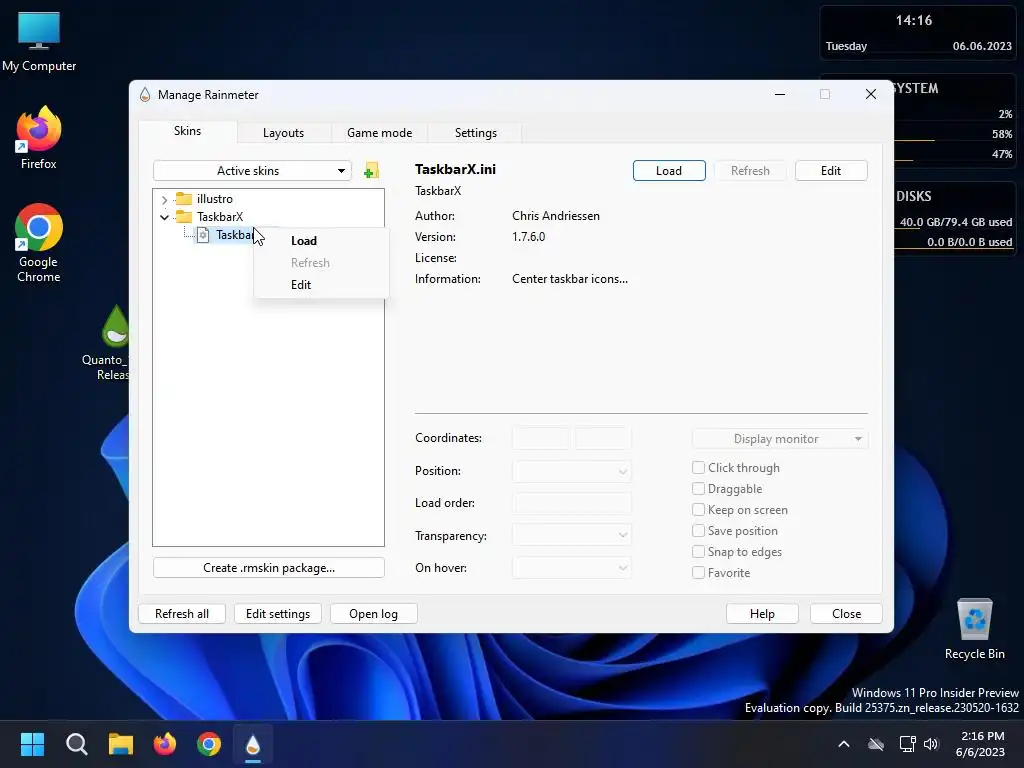
Task: Click the Rainmeter taskbar icon
Action: [x=253, y=744]
